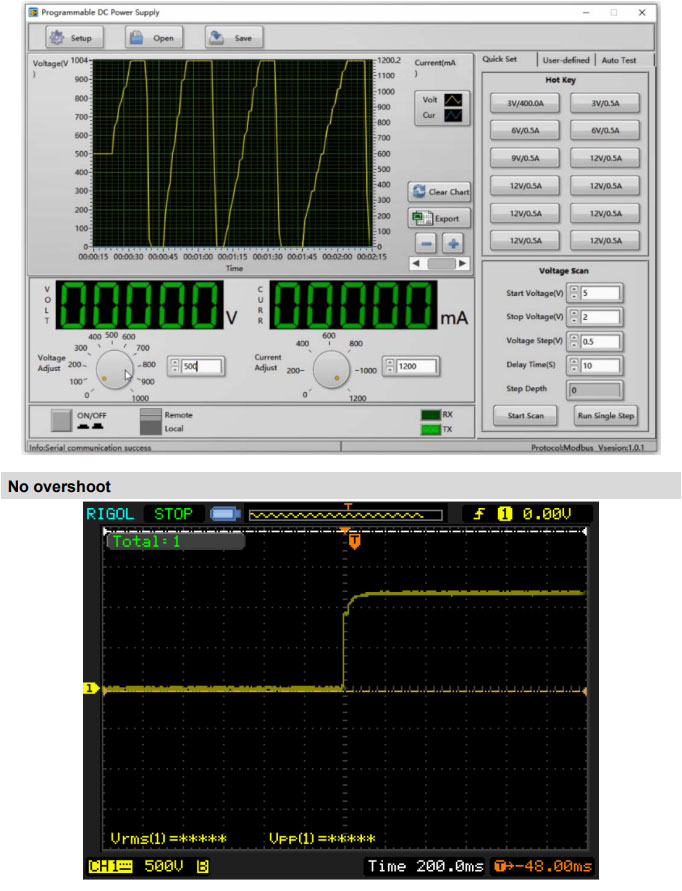Image resolution: width=682 pixels, height=891 pixels.
Task: Toggle the ON/OFF power button
Action: click(x=61, y=421)
